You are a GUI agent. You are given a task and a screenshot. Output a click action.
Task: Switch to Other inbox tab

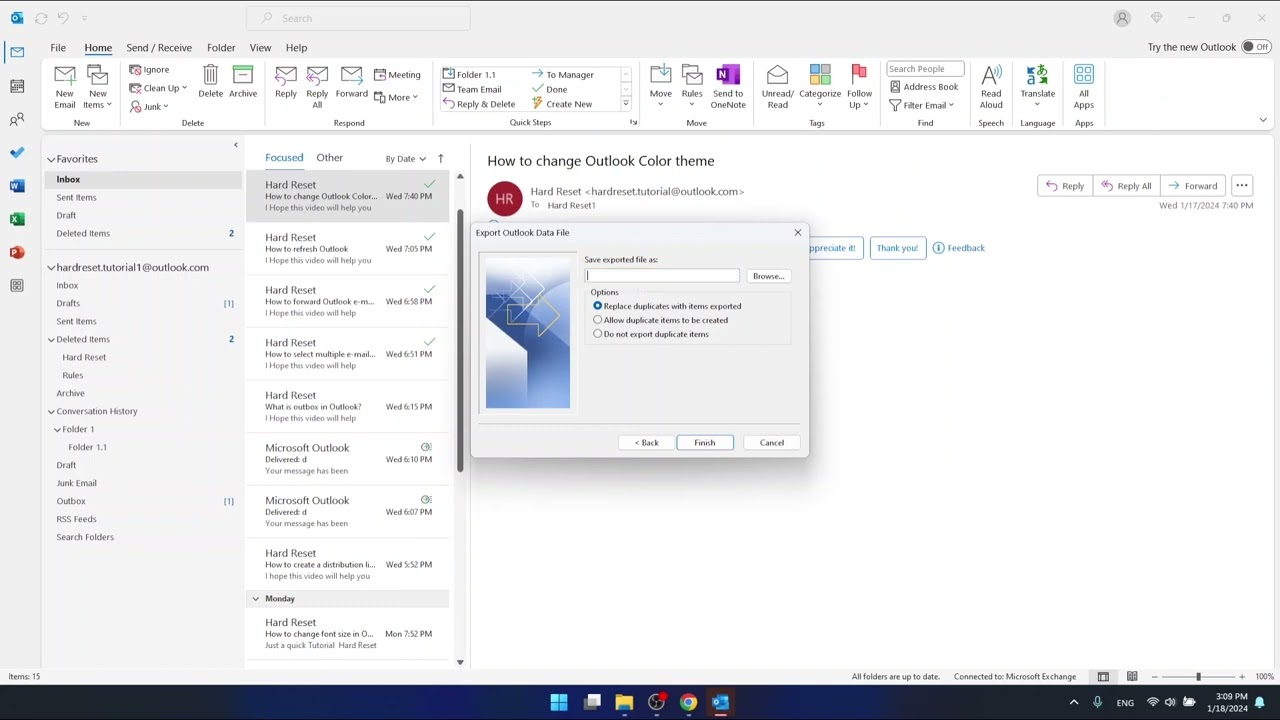329,158
